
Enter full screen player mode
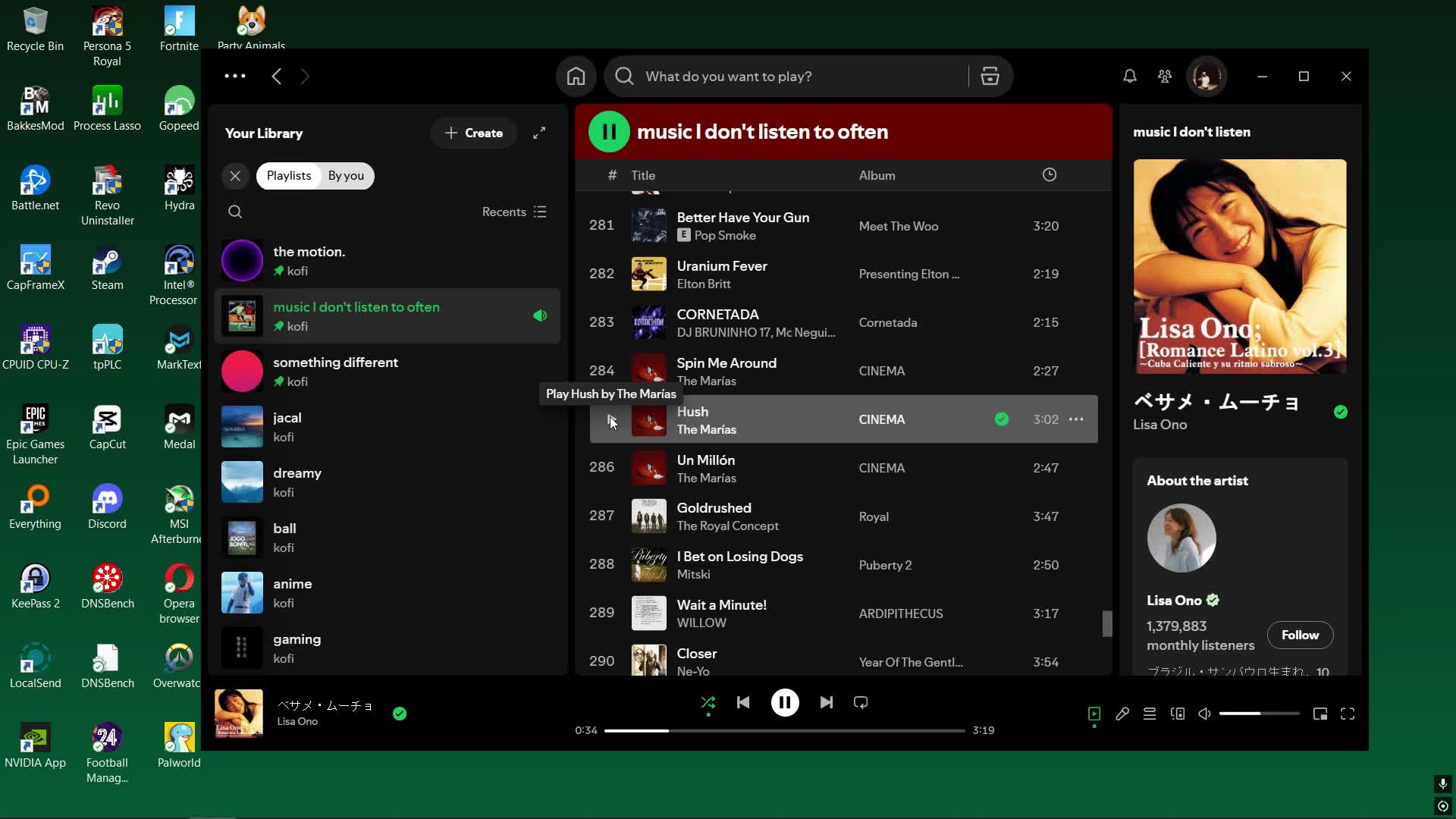pos(1348,714)
